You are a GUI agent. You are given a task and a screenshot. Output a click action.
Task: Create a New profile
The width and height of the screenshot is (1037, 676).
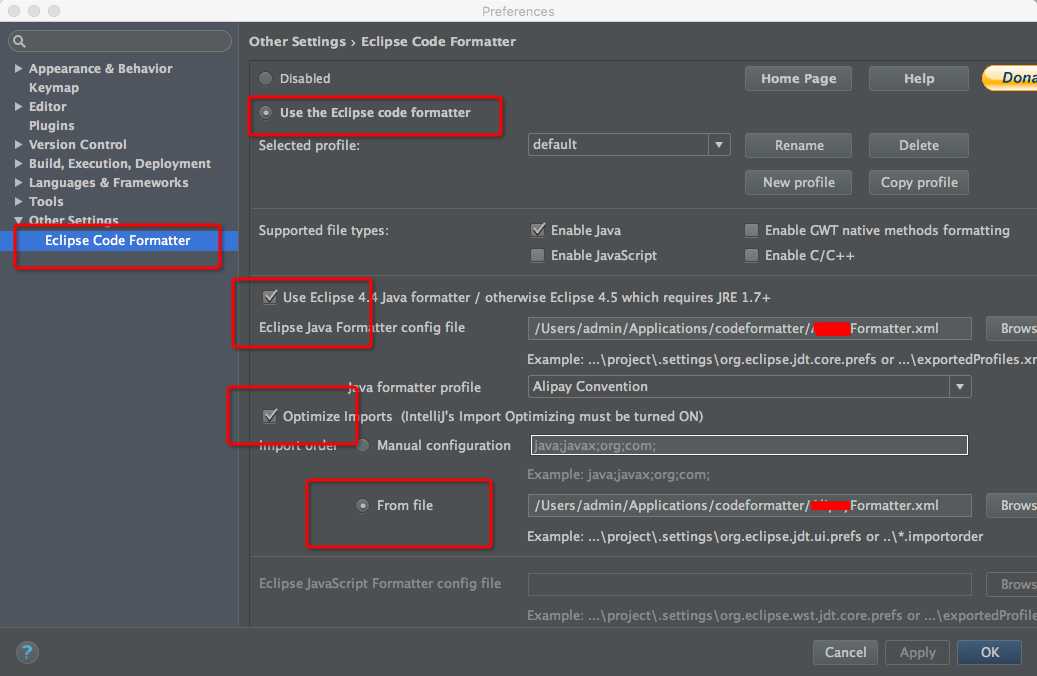(x=798, y=183)
